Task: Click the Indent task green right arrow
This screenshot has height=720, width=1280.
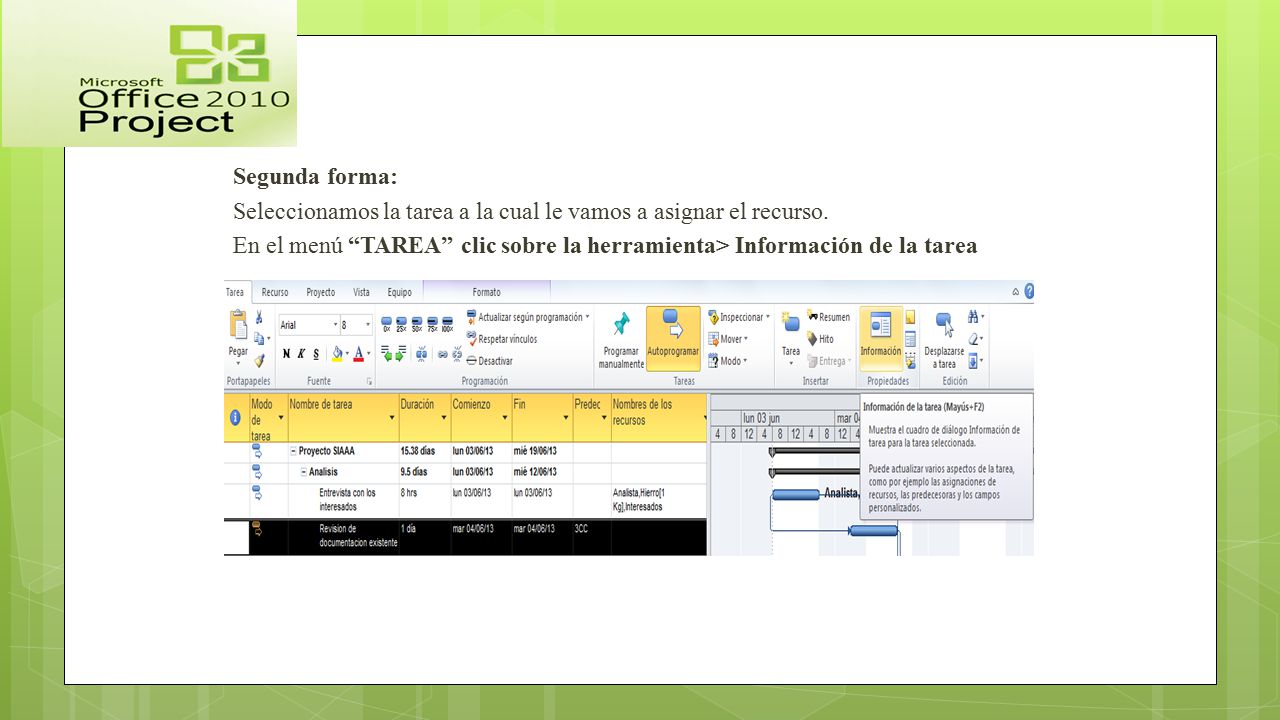Action: [x=401, y=353]
